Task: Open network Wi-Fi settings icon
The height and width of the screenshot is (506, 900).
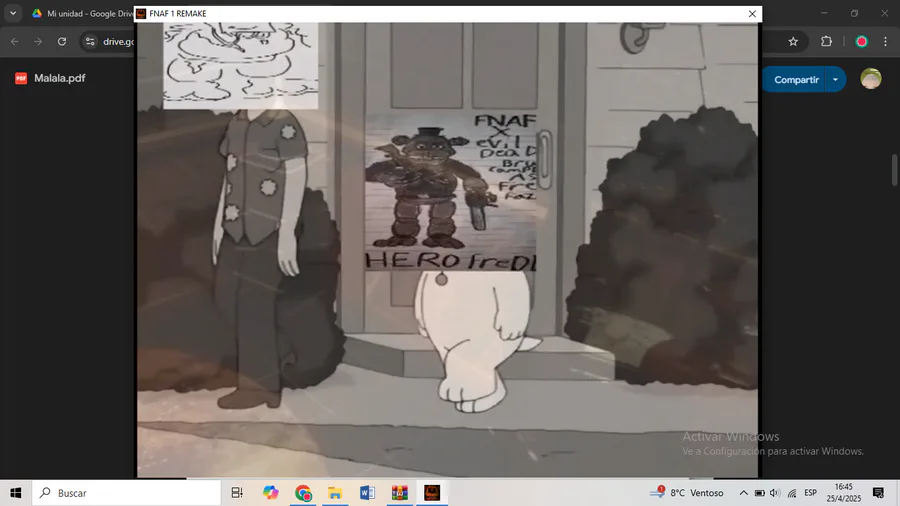Action: 792,493
